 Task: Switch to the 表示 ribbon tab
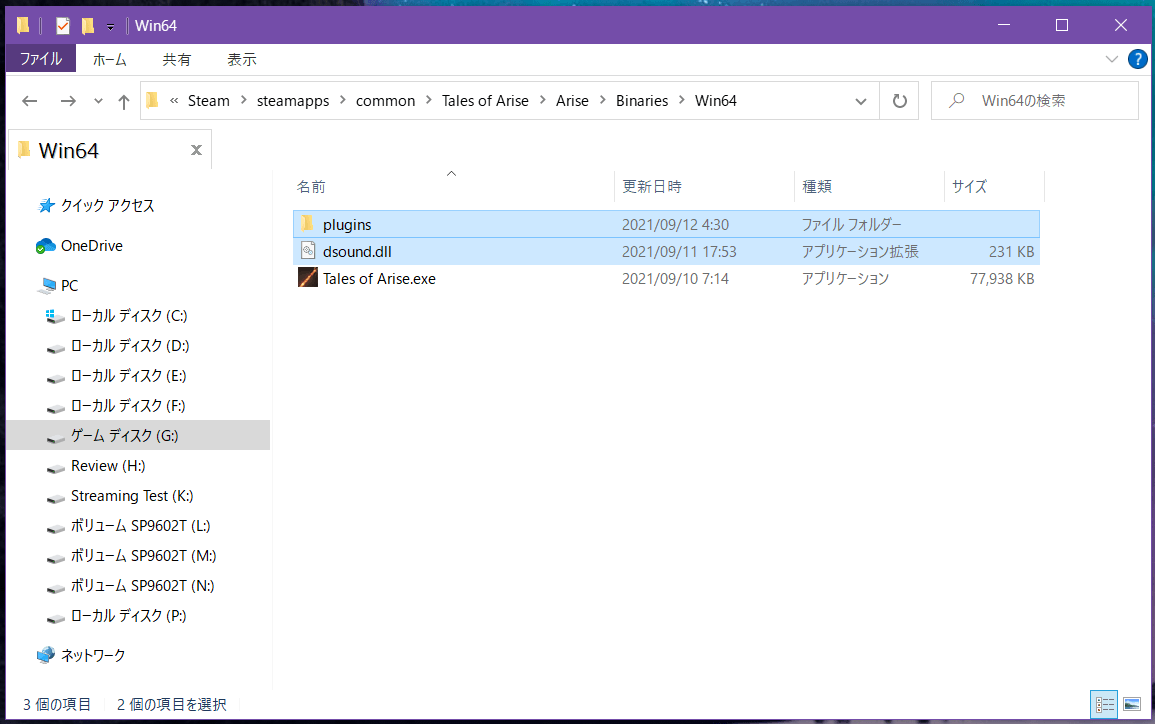[x=242, y=60]
